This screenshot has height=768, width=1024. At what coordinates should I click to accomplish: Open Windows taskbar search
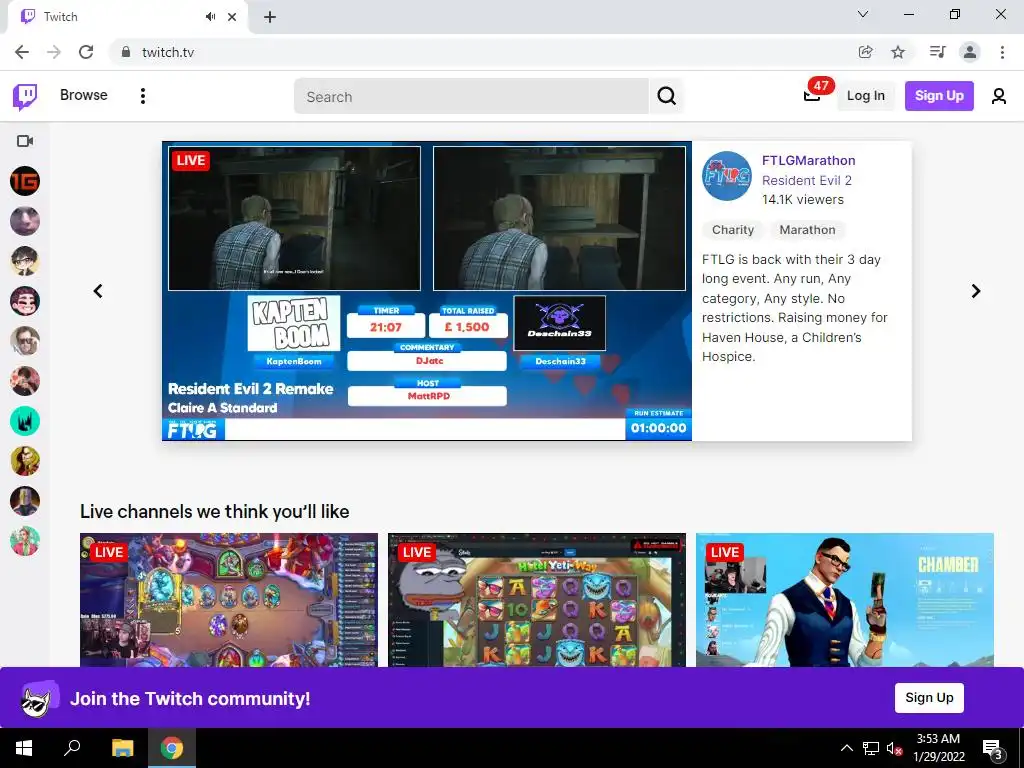(x=72, y=748)
